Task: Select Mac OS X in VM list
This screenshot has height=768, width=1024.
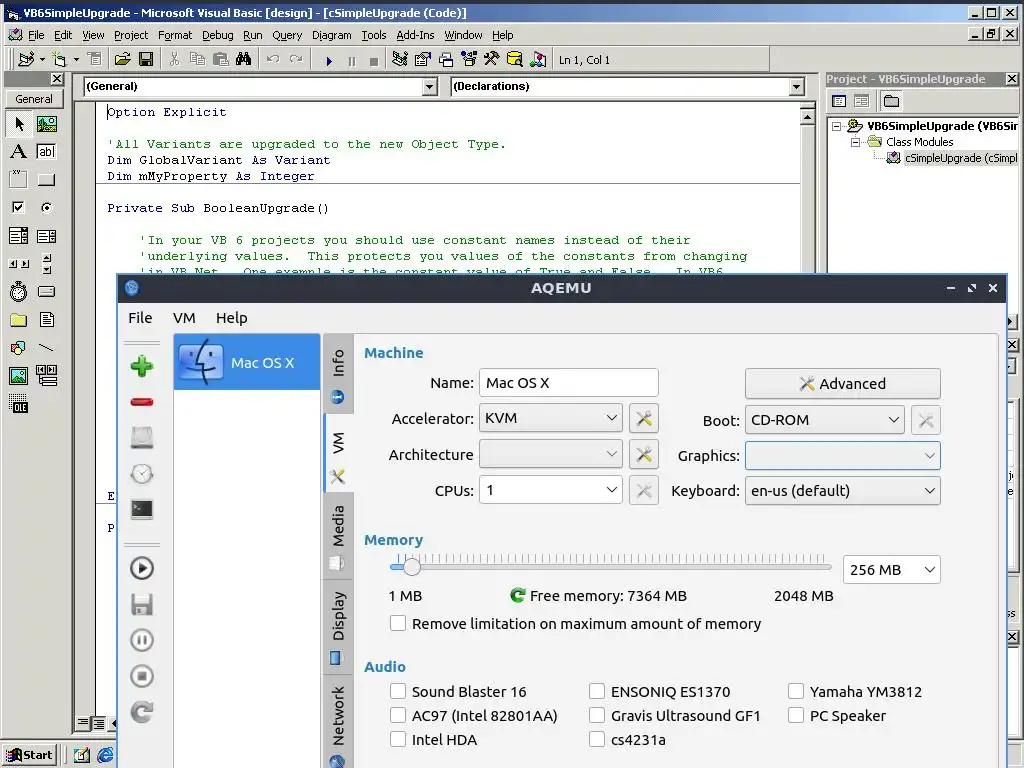Action: pos(247,362)
